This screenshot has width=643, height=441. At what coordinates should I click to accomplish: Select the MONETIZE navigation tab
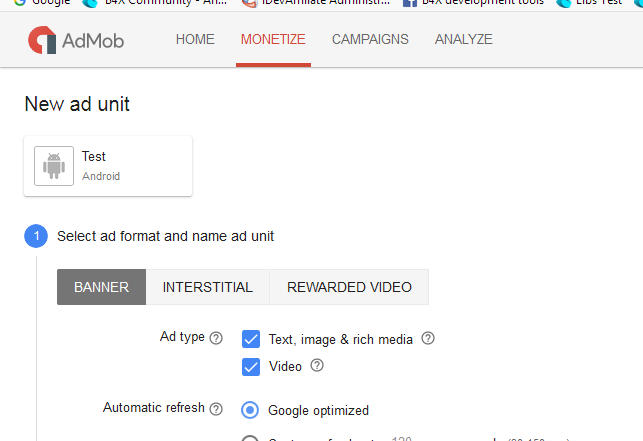coord(273,39)
